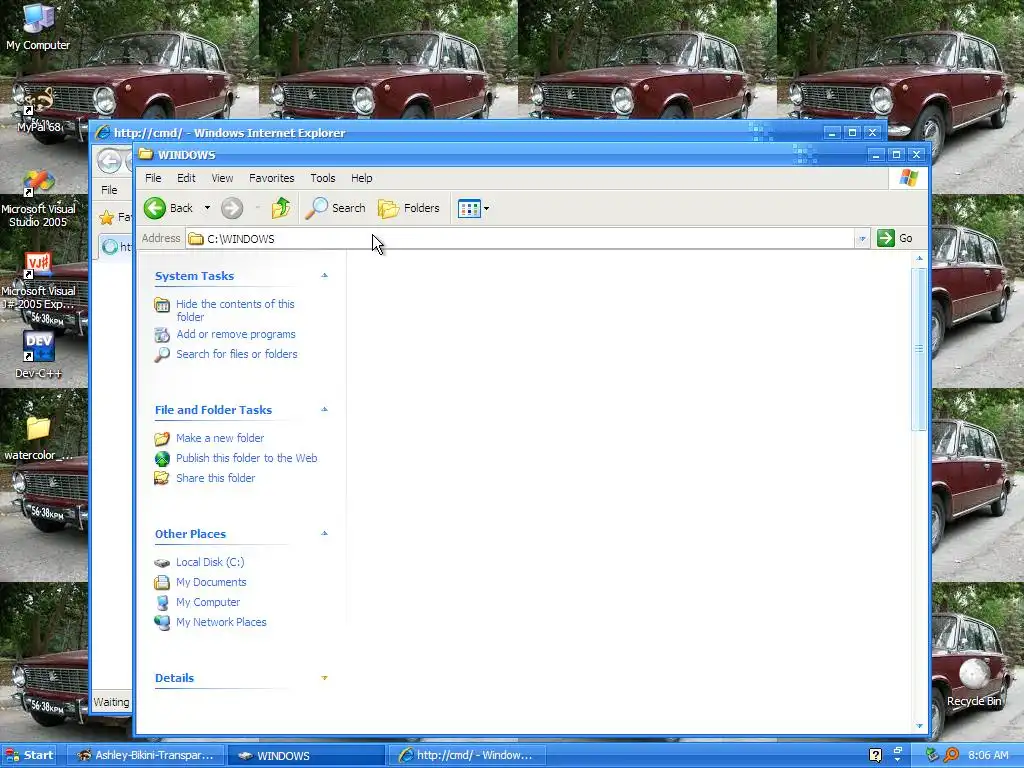This screenshot has height=768, width=1024.
Task: Select the watercolor folder on desktop
Action: pos(38,438)
